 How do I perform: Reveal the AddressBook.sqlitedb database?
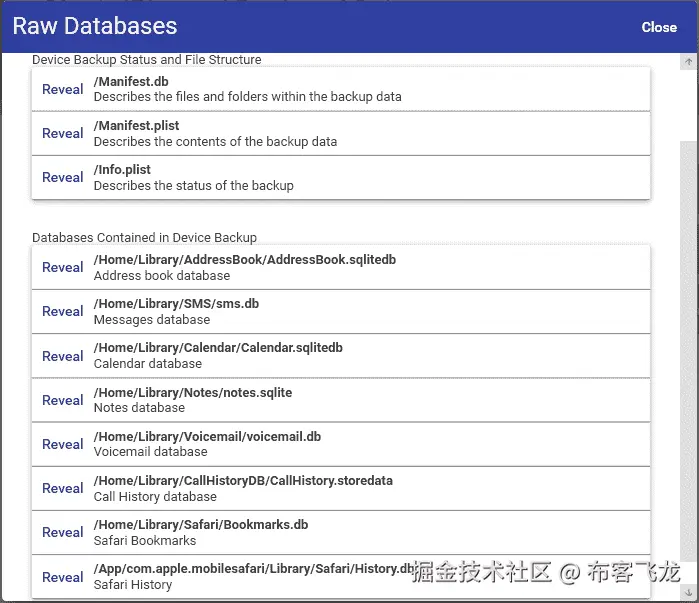tap(62, 267)
